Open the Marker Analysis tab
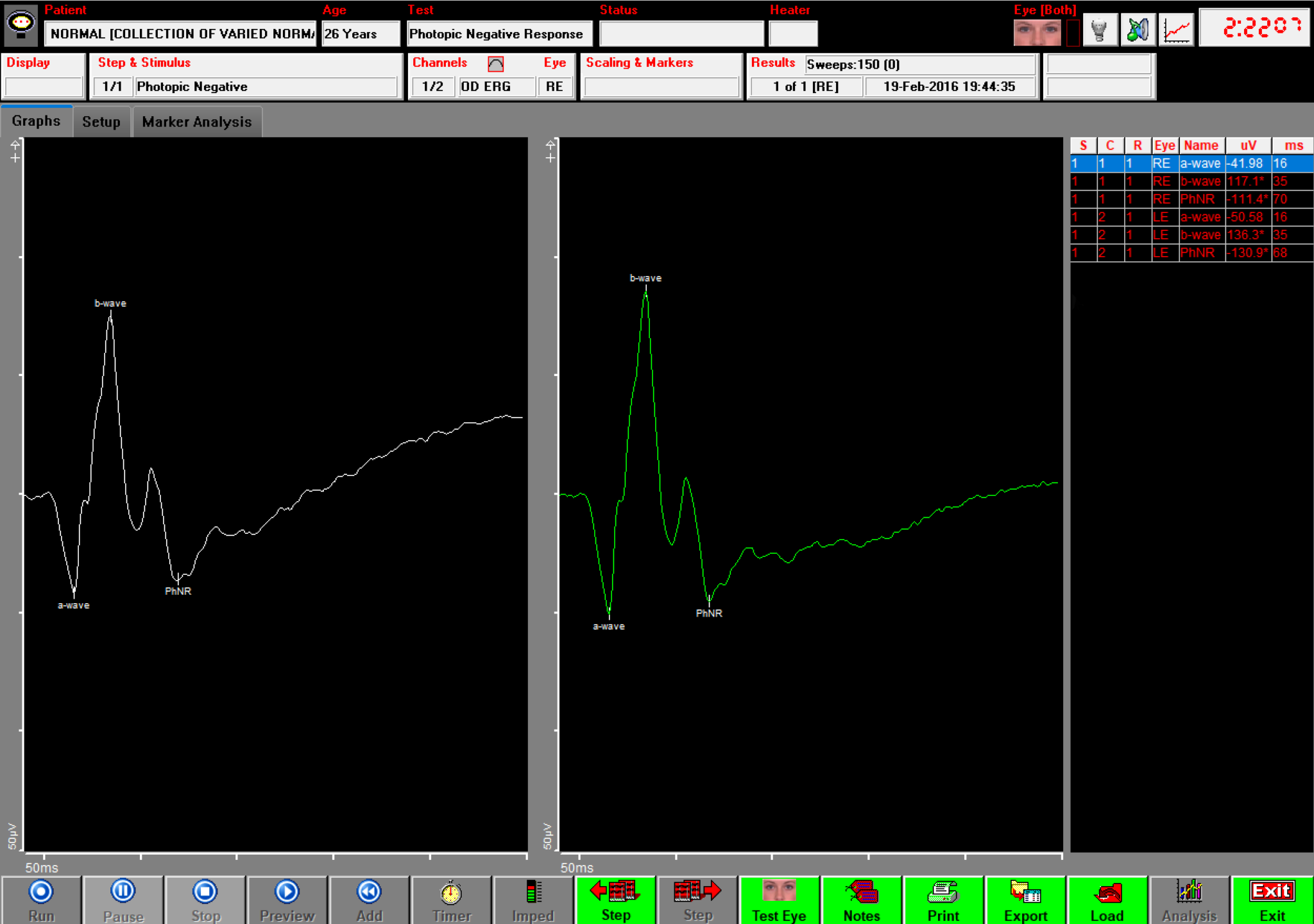The height and width of the screenshot is (924, 1314). tap(196, 122)
